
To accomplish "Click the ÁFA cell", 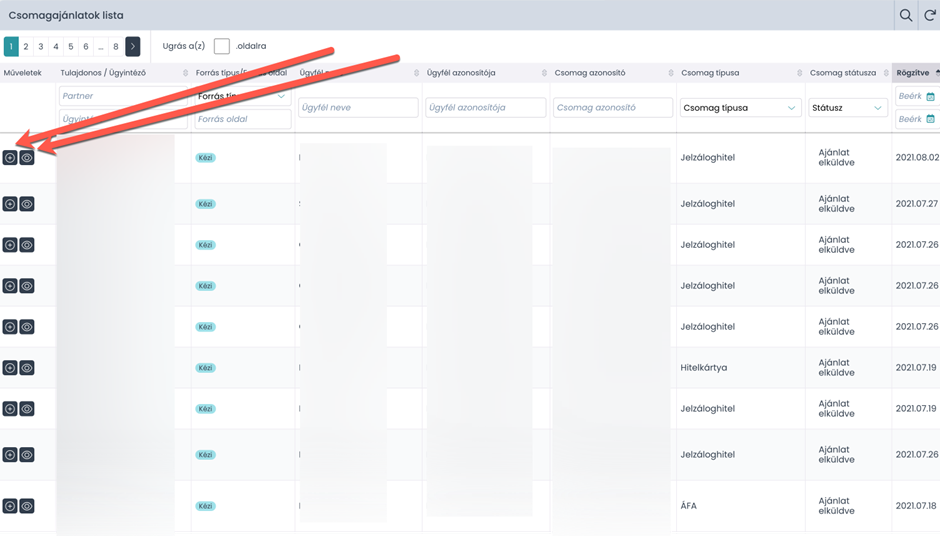I will (688, 506).
